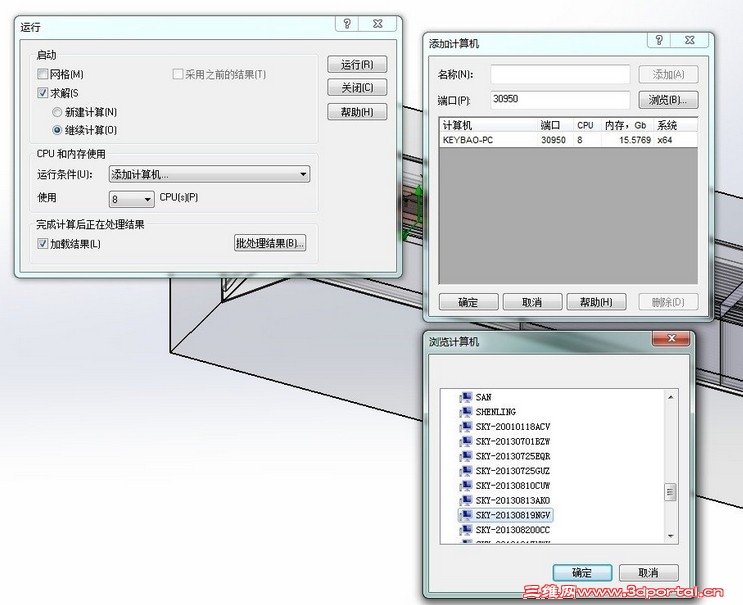This screenshot has width=743, height=605.
Task: Select SAN in the browse list
Action: (483, 397)
